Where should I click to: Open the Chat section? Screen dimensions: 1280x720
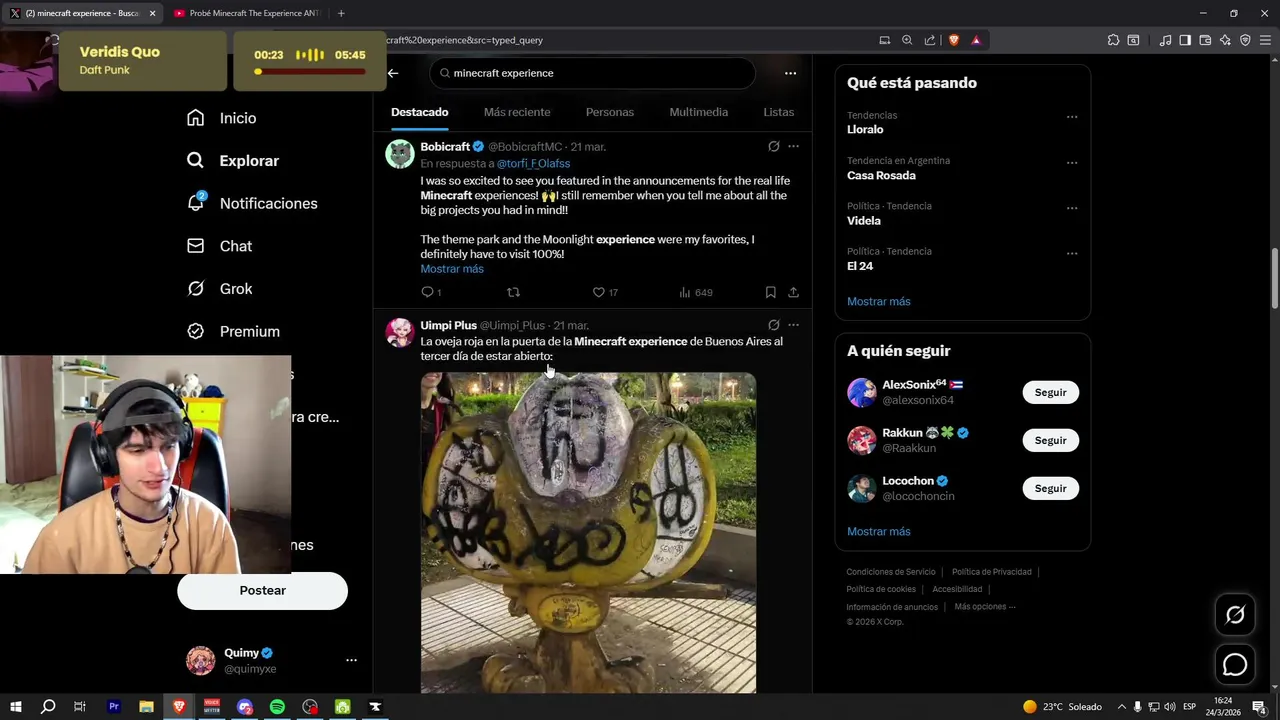coord(219,246)
